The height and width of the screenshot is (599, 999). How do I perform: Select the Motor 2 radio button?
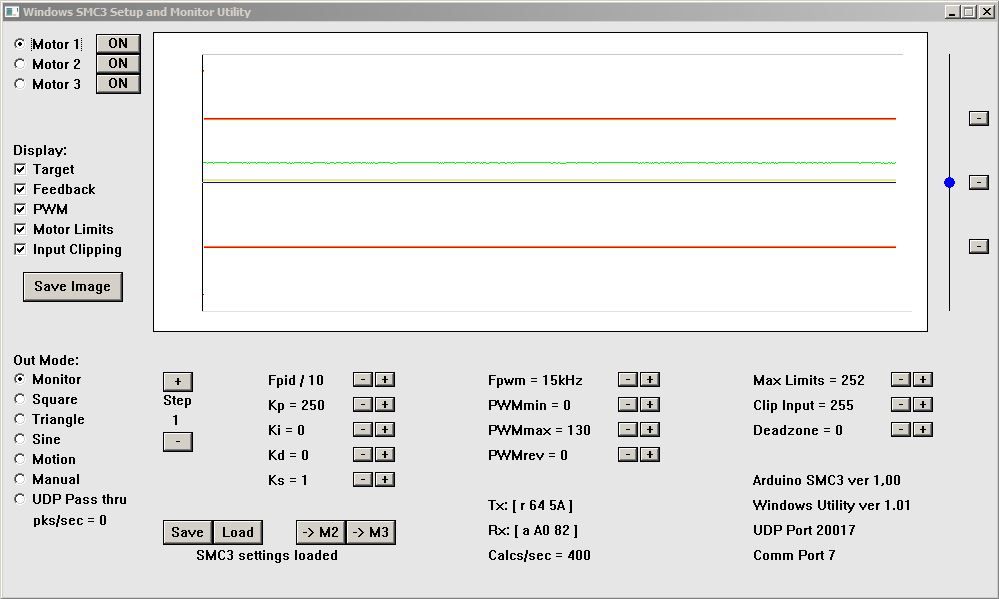coord(20,64)
